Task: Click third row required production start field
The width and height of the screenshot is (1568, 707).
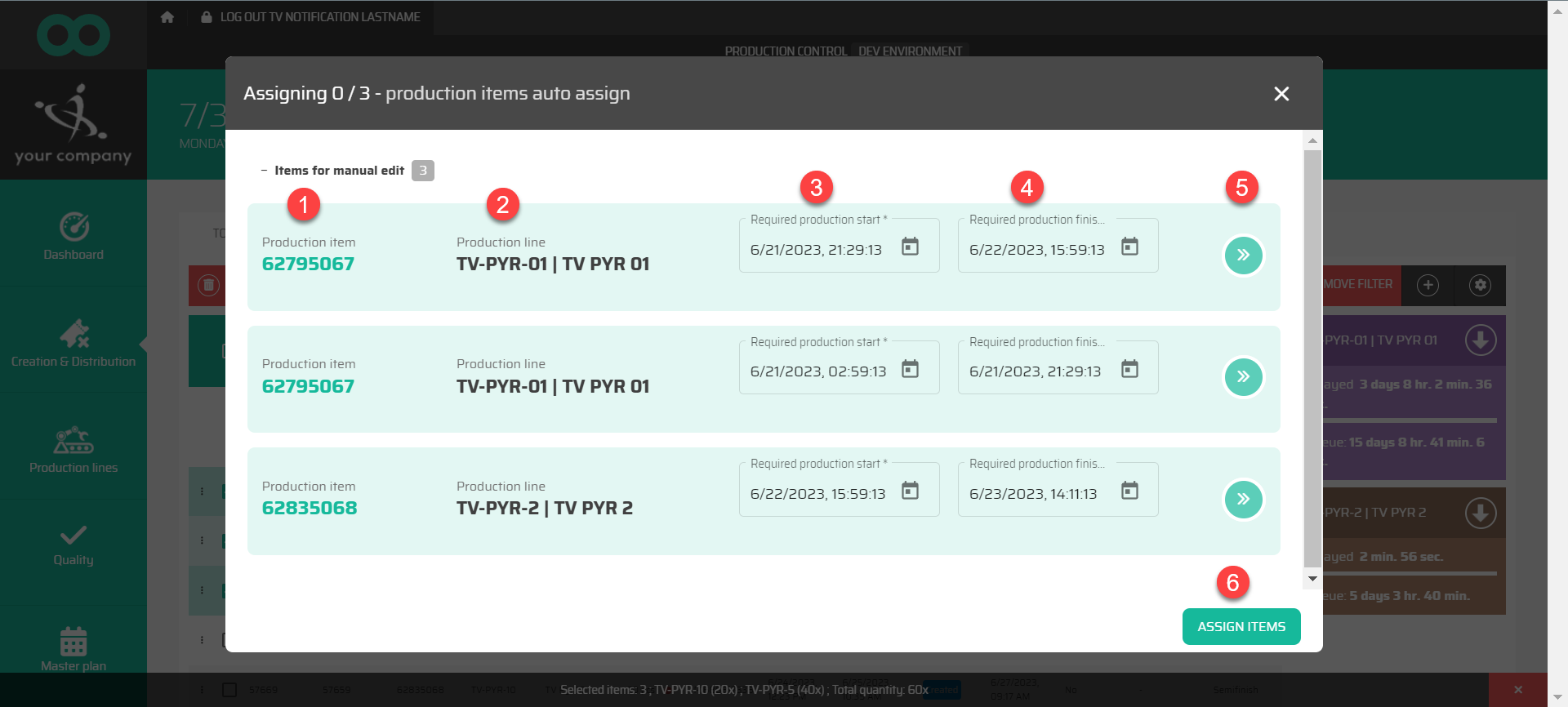Action: (817, 494)
